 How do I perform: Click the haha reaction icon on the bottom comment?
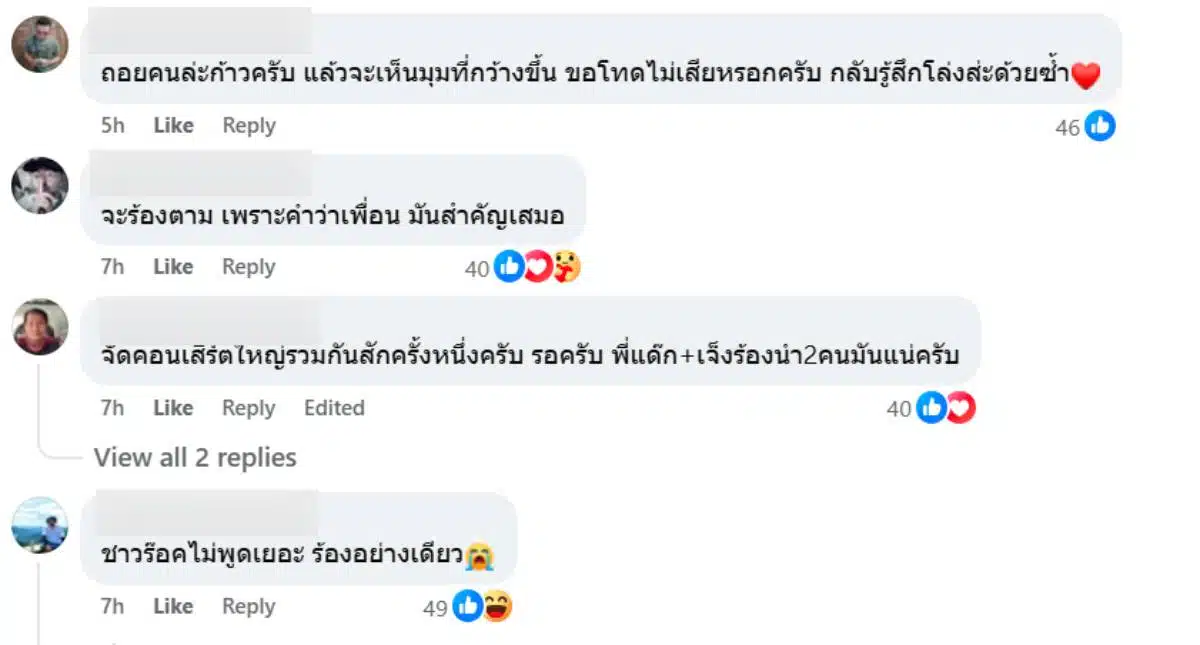pyautogui.click(x=496, y=606)
